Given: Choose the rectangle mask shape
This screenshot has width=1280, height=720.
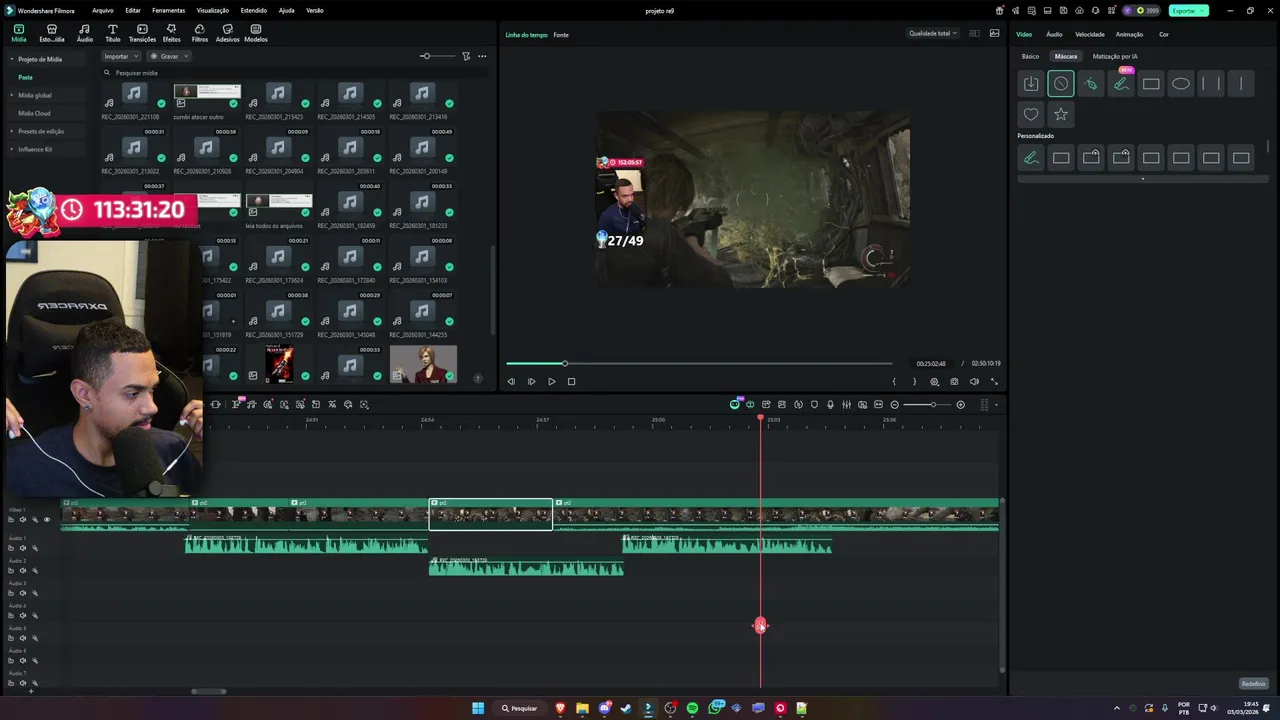Looking at the screenshot, I should point(1151,84).
